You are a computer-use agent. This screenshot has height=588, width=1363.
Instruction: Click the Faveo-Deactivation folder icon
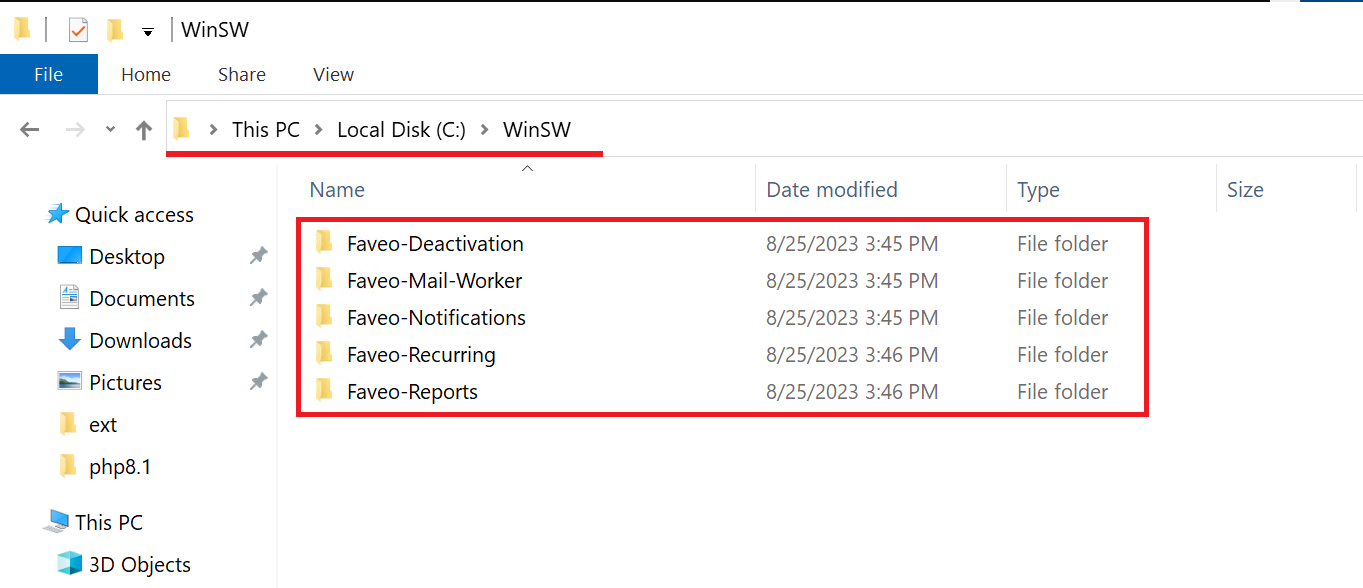(323, 242)
